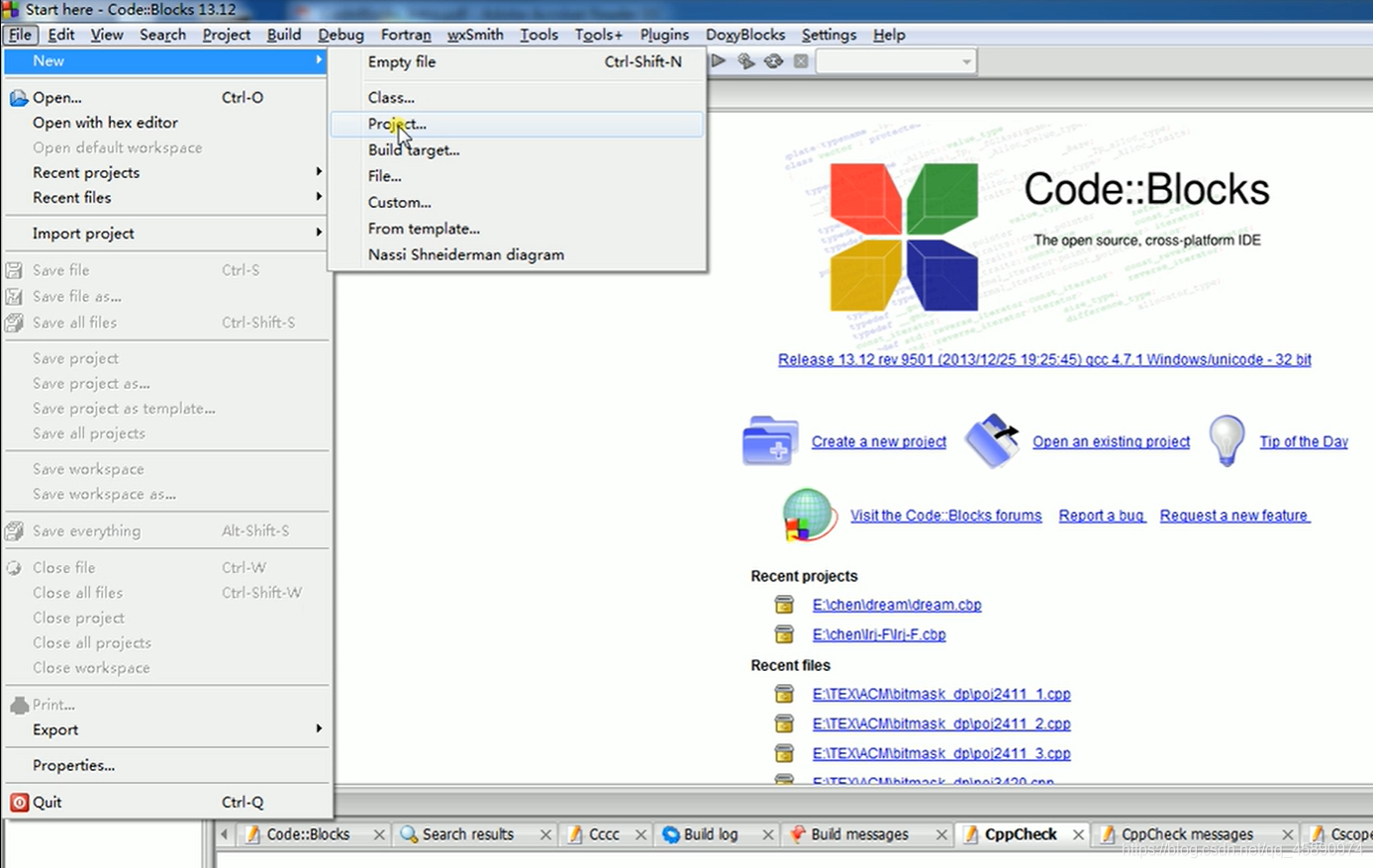Select Empty file in the New submenu
Screen dimensions: 1373x868
click(x=517, y=61)
